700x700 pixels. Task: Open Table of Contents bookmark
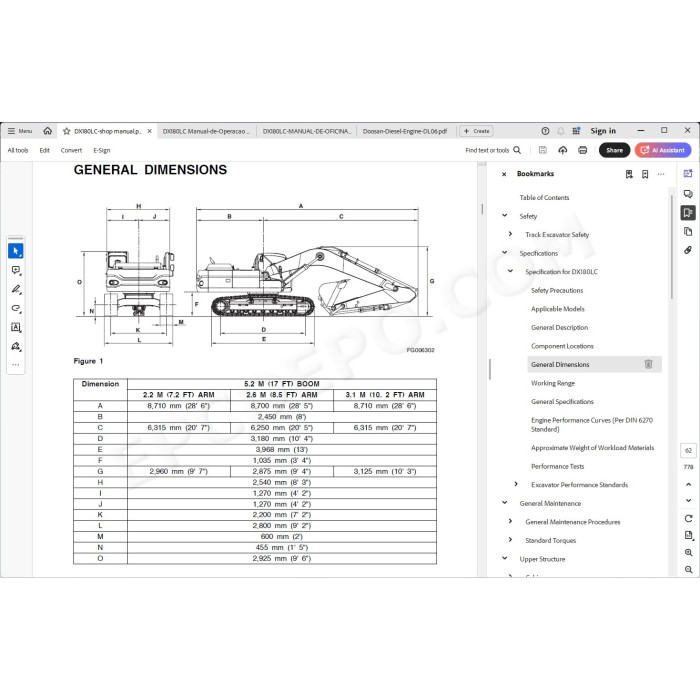(544, 197)
